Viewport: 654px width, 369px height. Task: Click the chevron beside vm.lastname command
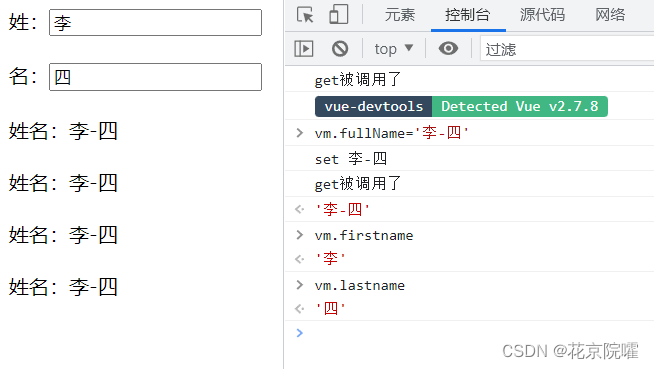[x=299, y=285]
